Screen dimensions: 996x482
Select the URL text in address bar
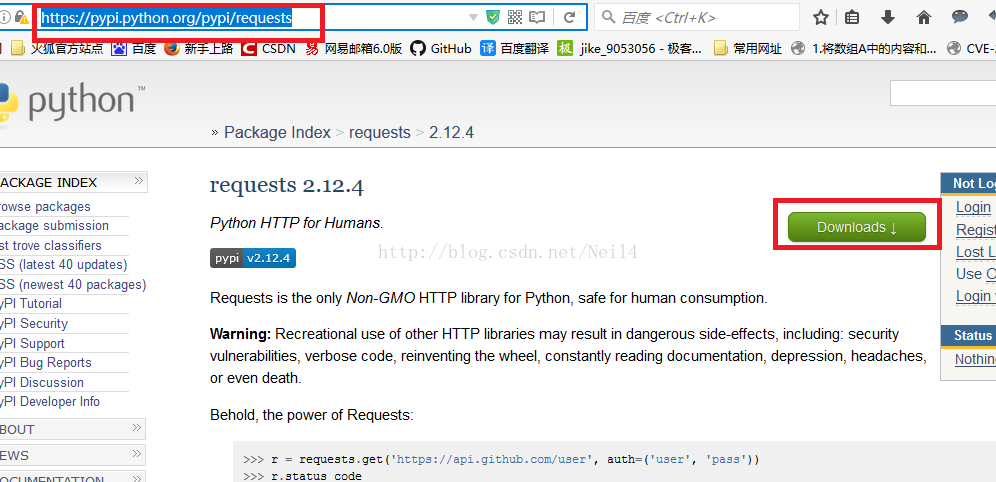click(x=166, y=18)
